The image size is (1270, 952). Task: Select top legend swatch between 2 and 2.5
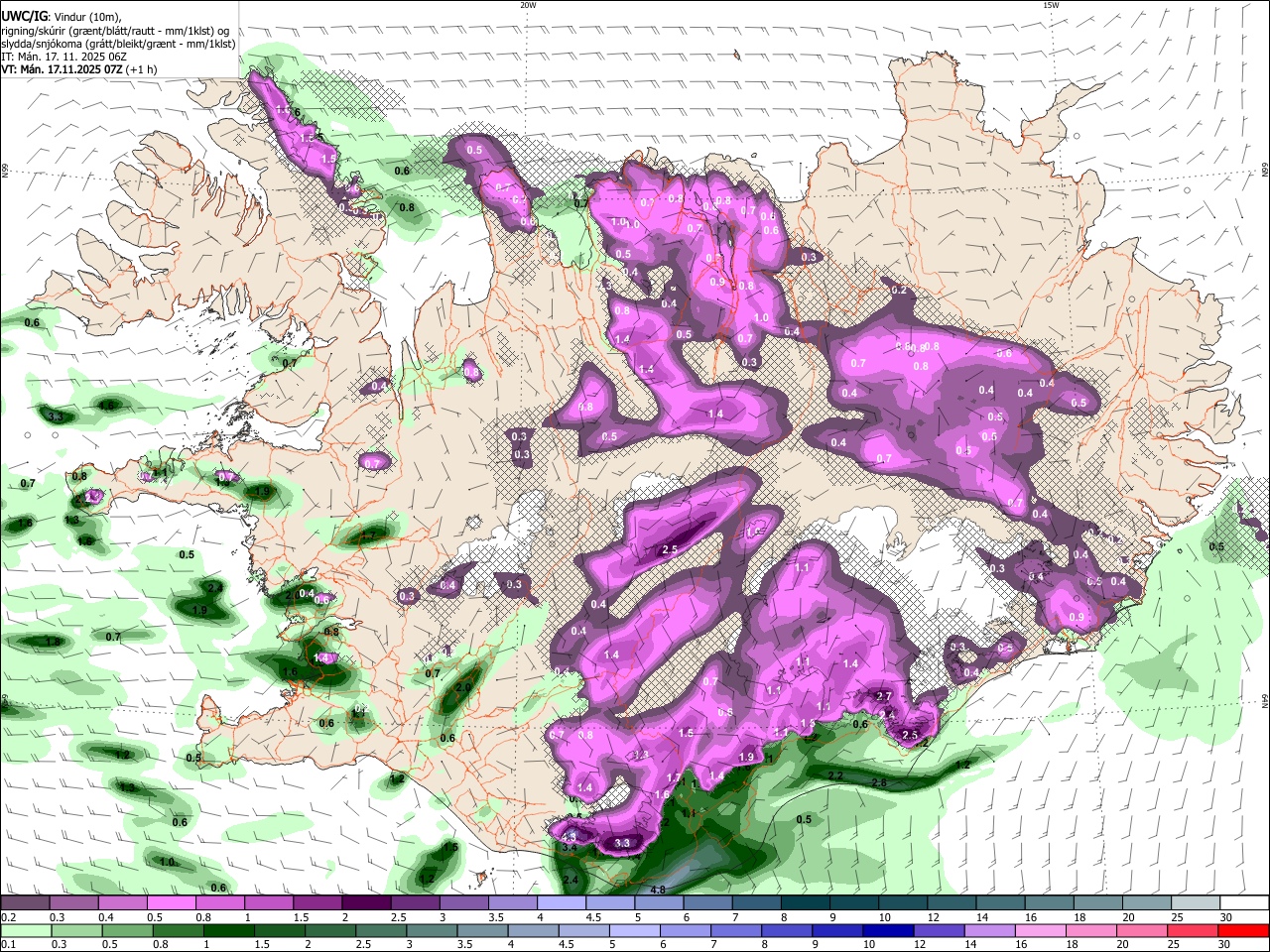pos(366,903)
